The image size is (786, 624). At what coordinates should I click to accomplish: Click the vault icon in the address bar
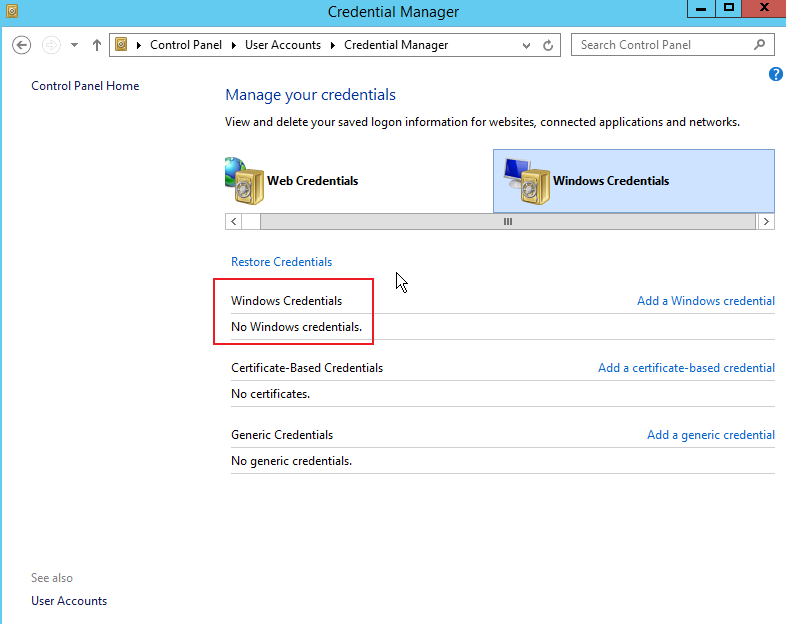coord(121,45)
